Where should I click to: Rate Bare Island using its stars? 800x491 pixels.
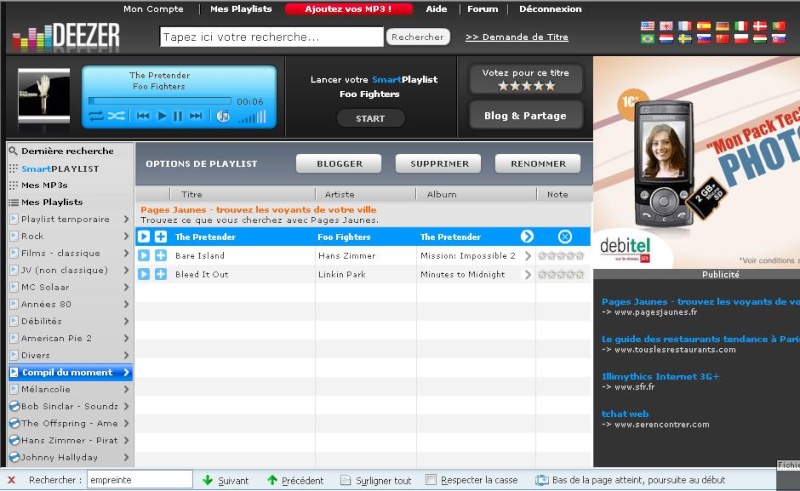[x=561, y=255]
